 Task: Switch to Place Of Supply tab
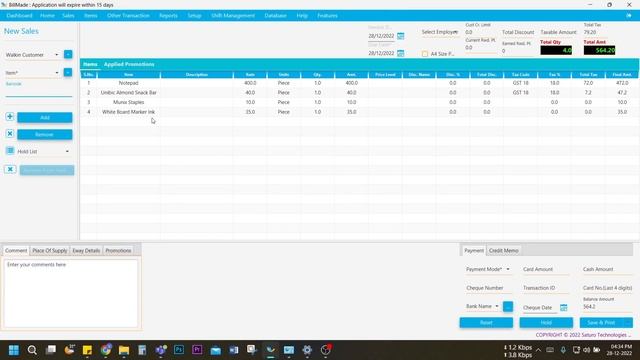(x=50, y=251)
